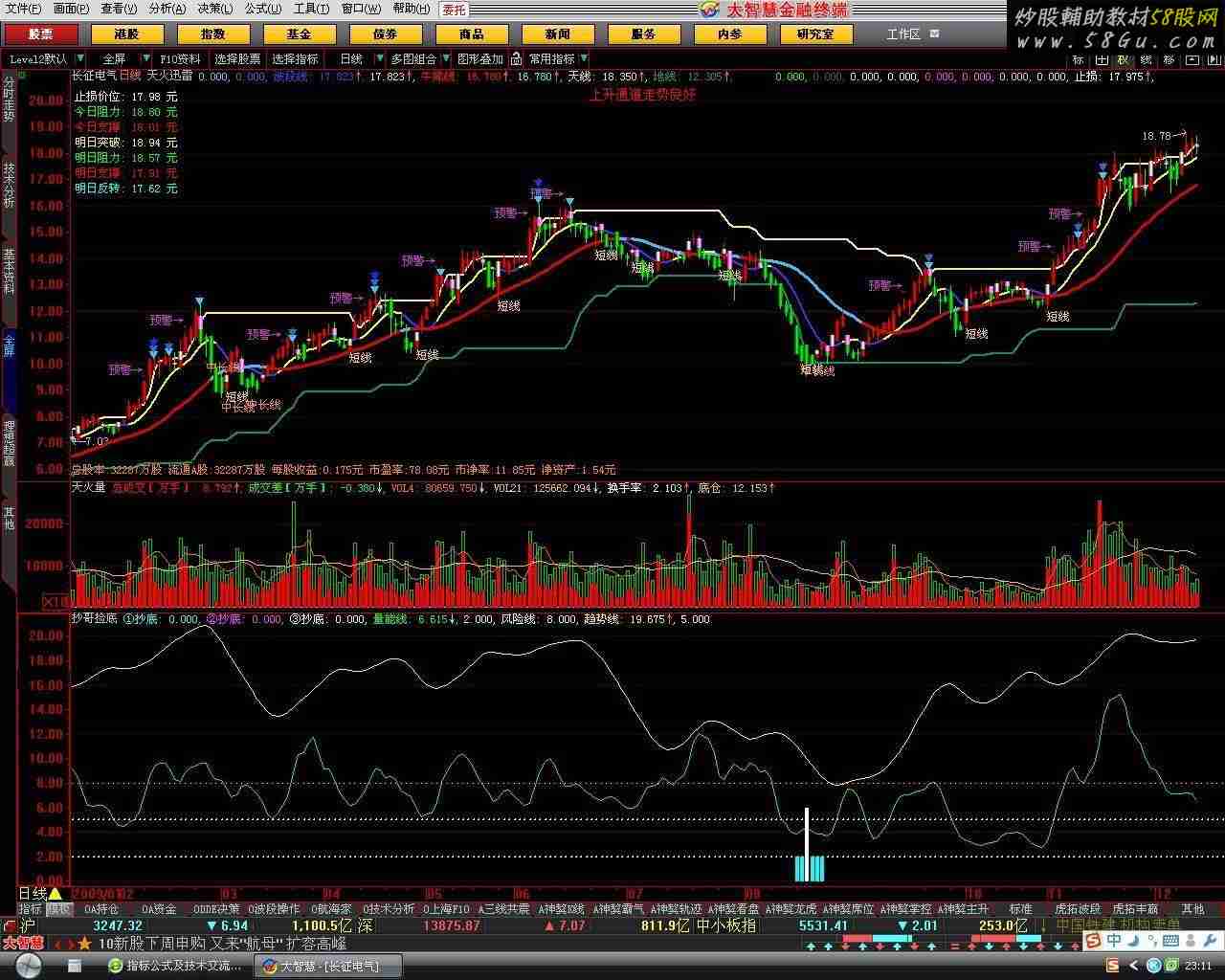The height and width of the screenshot is (980, 1225).
Task: Expand the 全屏 dropdown arrow
Action: point(145,58)
